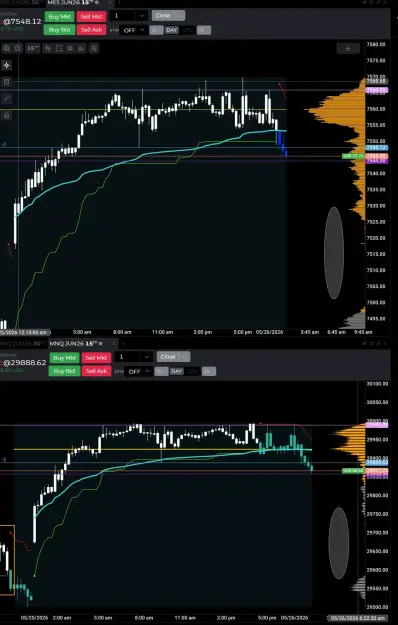The width and height of the screenshot is (398, 625).
Task: Select the crosshair cursor tool
Action: (x=6, y=65)
